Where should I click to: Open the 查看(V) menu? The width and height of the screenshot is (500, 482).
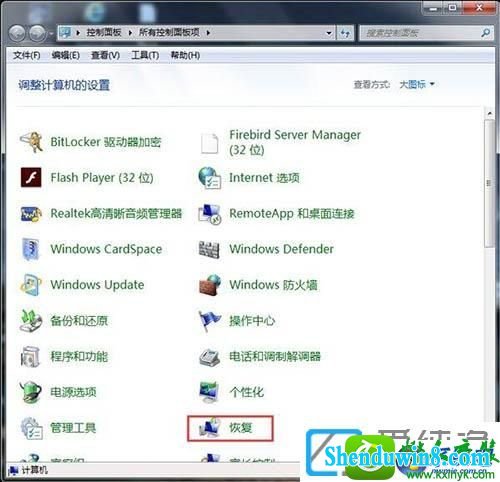[x=105, y=55]
